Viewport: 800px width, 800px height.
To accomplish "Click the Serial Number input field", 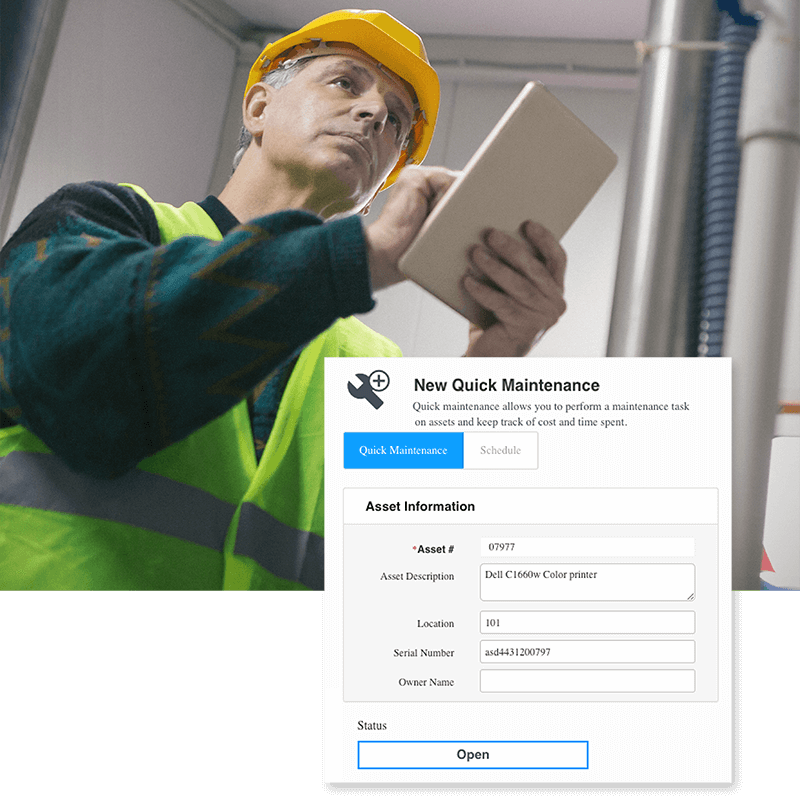I will [587, 652].
